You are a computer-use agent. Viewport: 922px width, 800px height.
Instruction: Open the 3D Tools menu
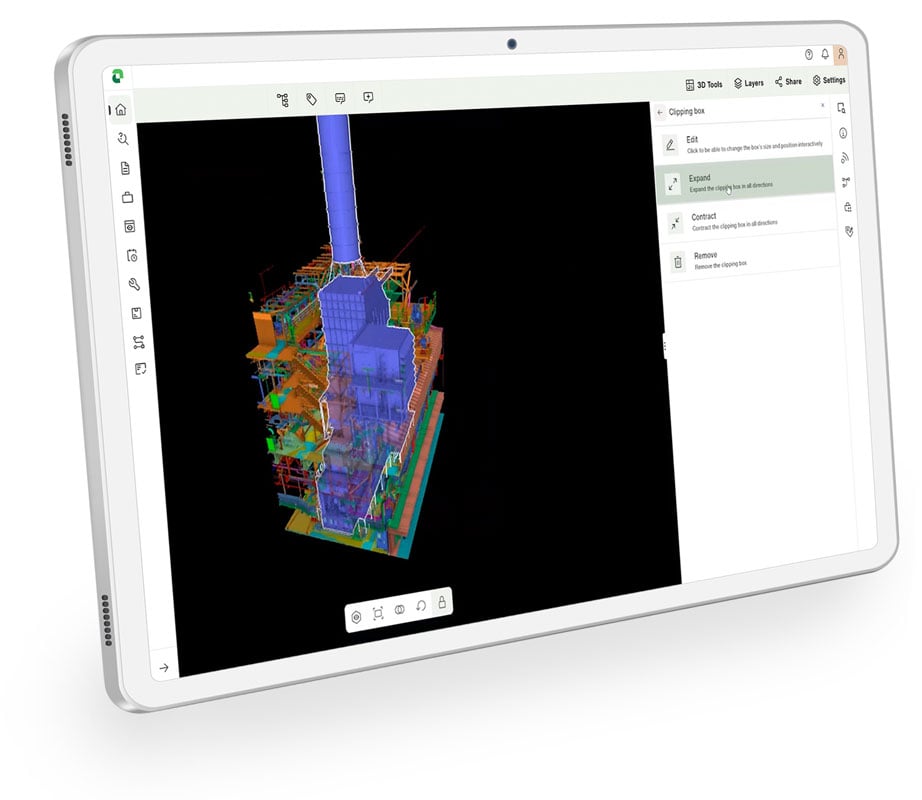pyautogui.click(x=704, y=84)
